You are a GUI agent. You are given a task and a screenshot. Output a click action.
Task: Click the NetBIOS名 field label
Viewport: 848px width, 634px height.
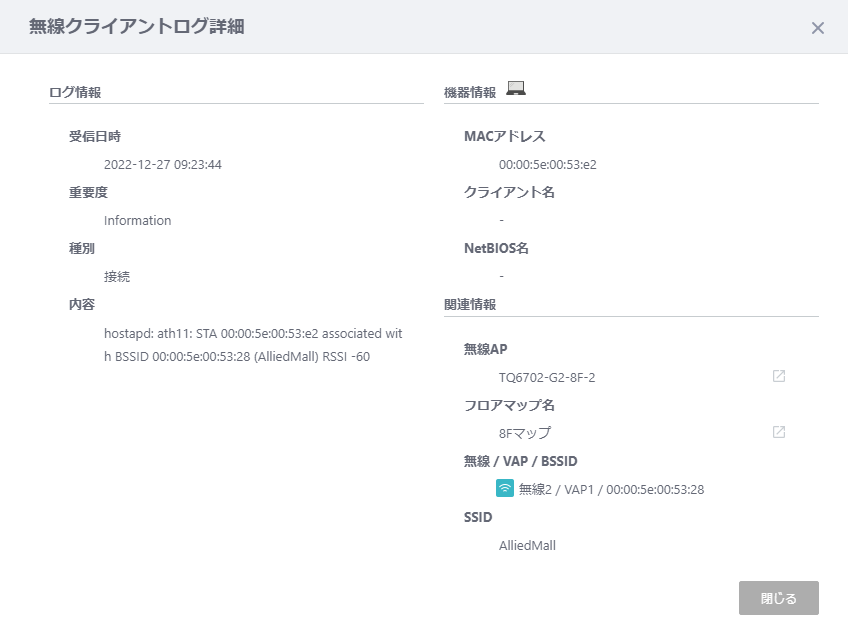(x=496, y=248)
